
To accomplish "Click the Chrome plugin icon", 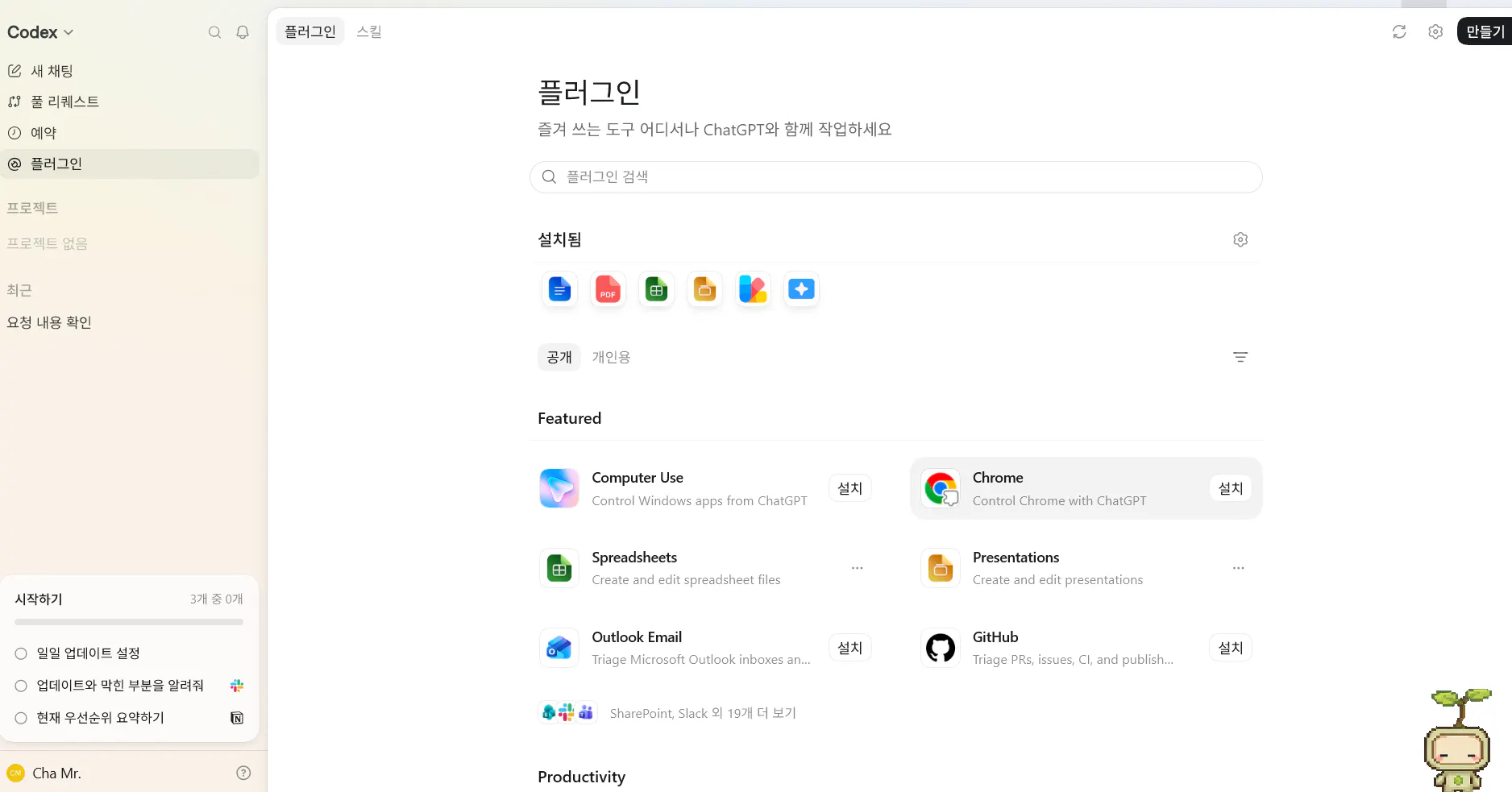I will [x=941, y=488].
